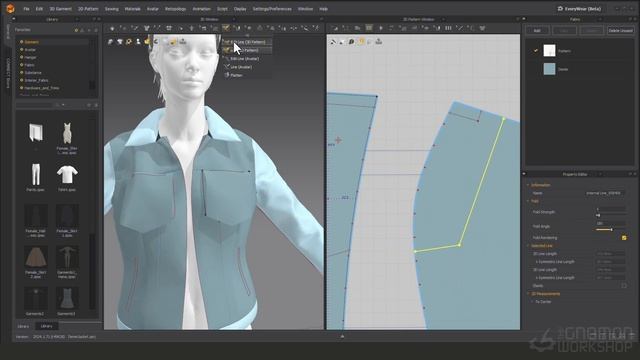The width and height of the screenshot is (640, 360).
Task: Click the orange CLO application logo
Action: [x=11, y=8]
